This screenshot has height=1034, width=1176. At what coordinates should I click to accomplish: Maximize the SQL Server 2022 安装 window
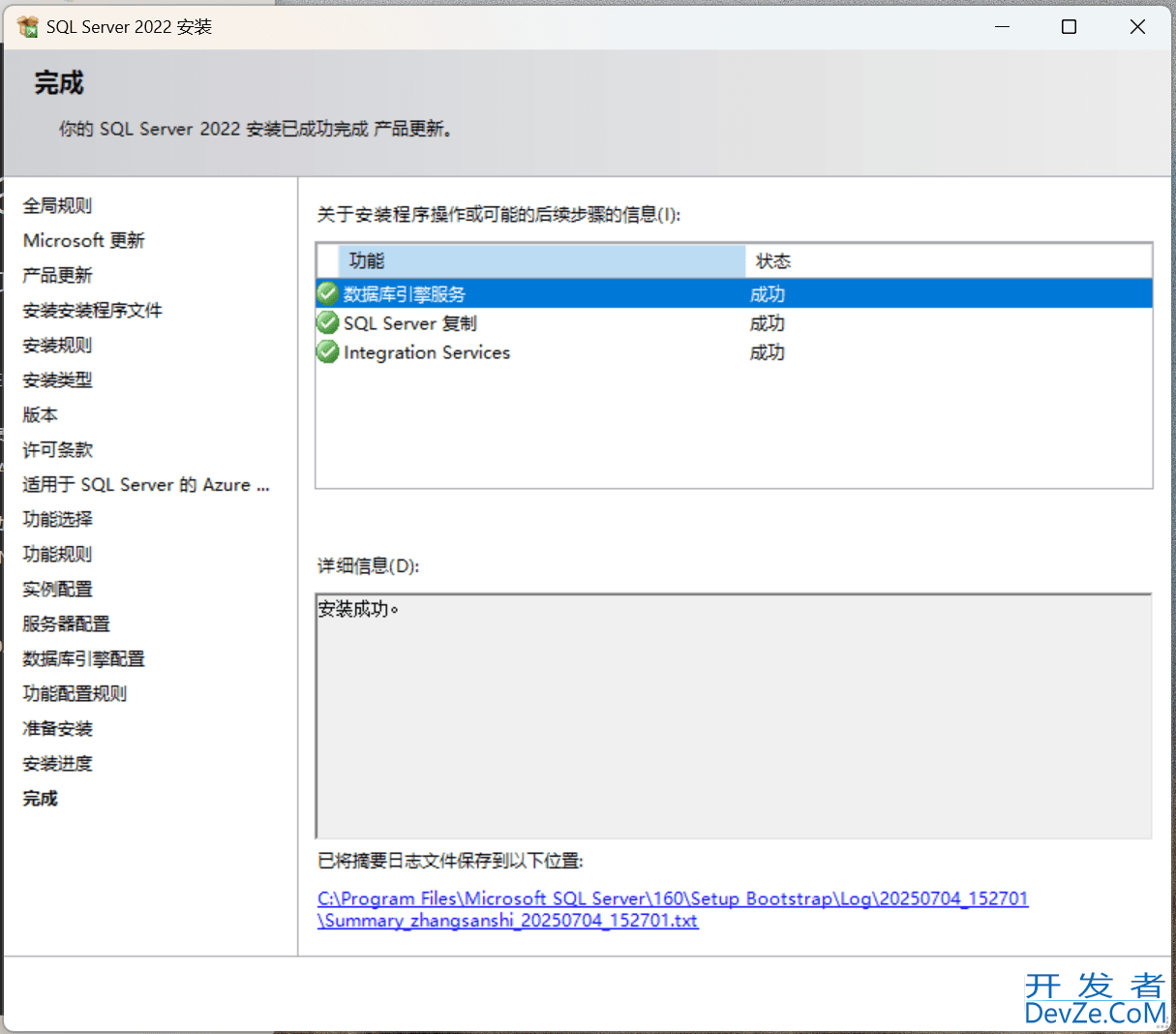[1070, 26]
